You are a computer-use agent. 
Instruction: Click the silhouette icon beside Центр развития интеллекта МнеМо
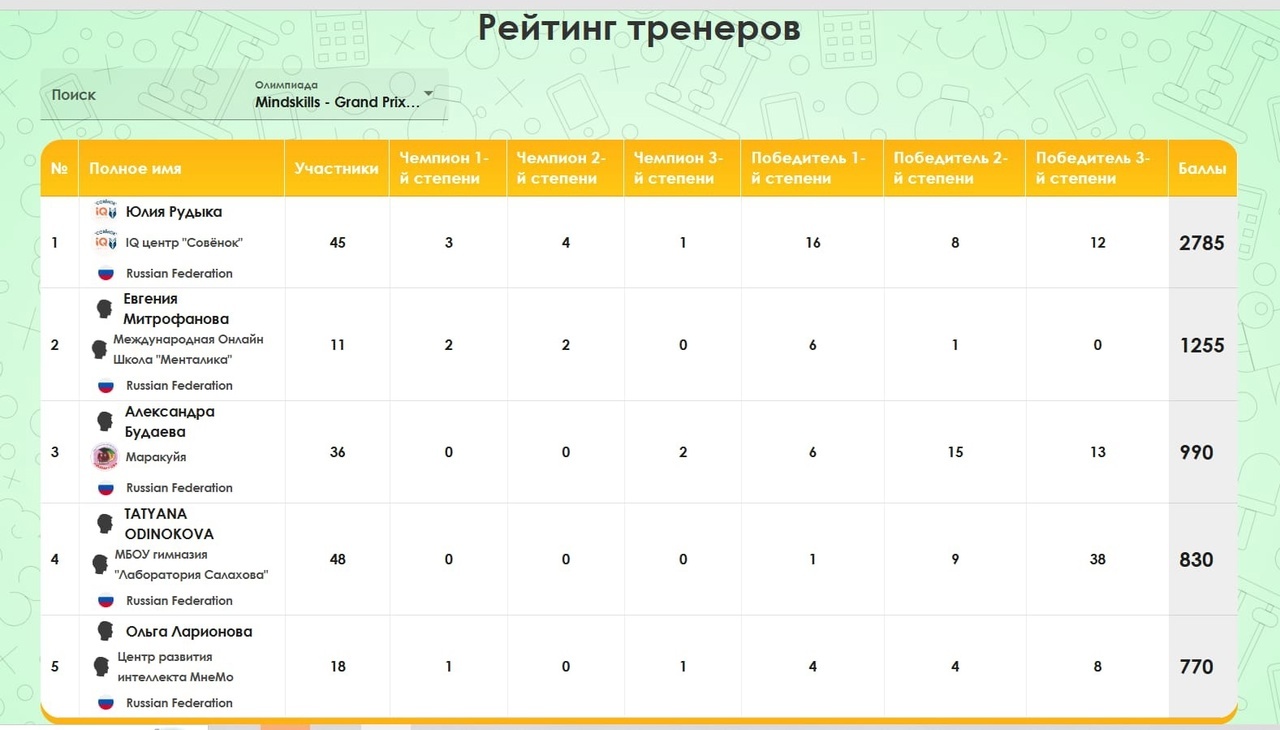[x=100, y=666]
